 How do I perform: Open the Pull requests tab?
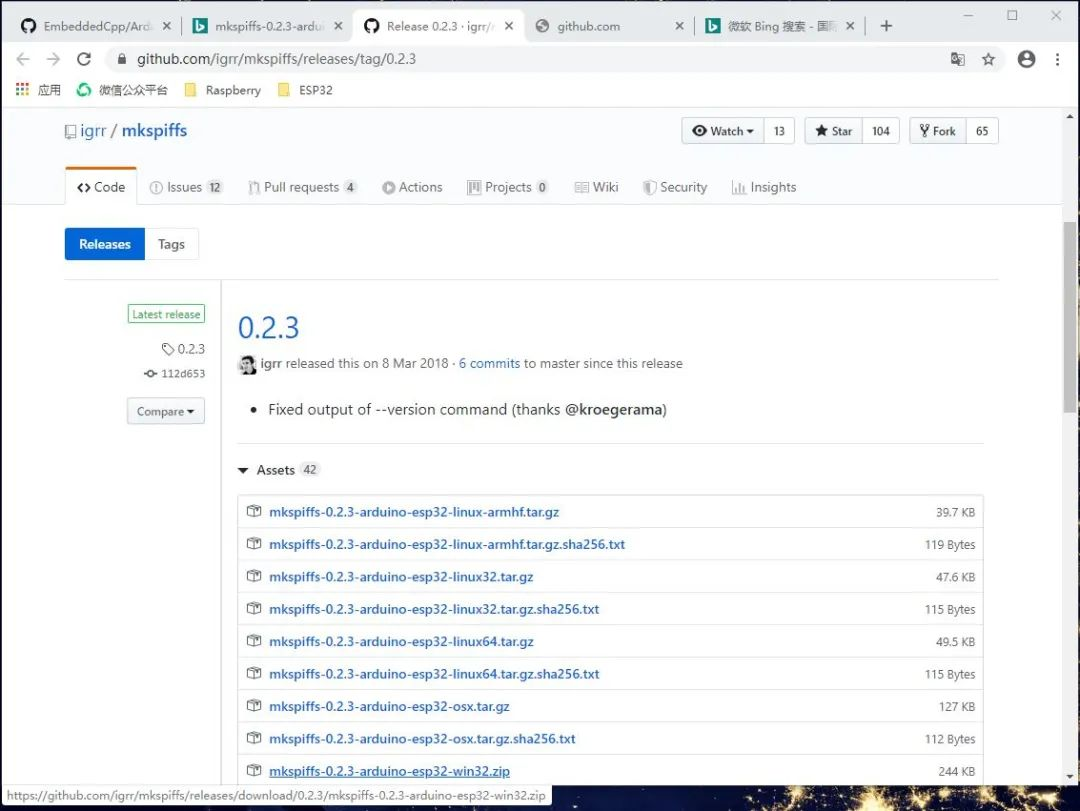pos(302,187)
